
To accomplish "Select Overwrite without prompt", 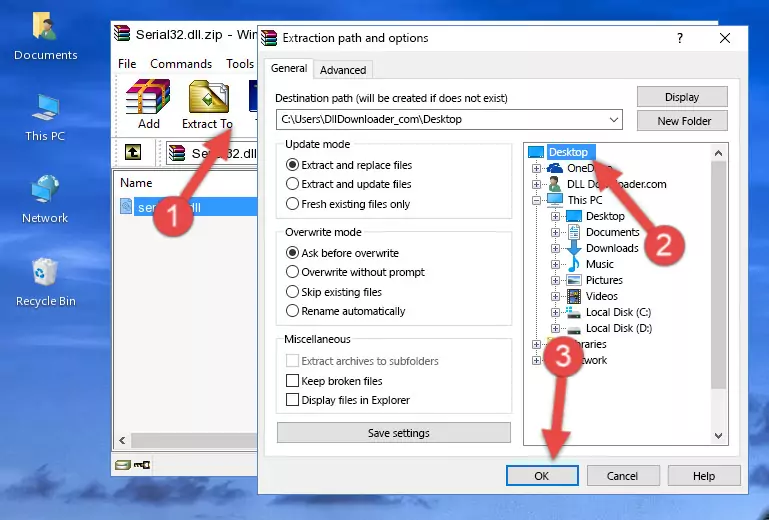I will tap(355, 272).
